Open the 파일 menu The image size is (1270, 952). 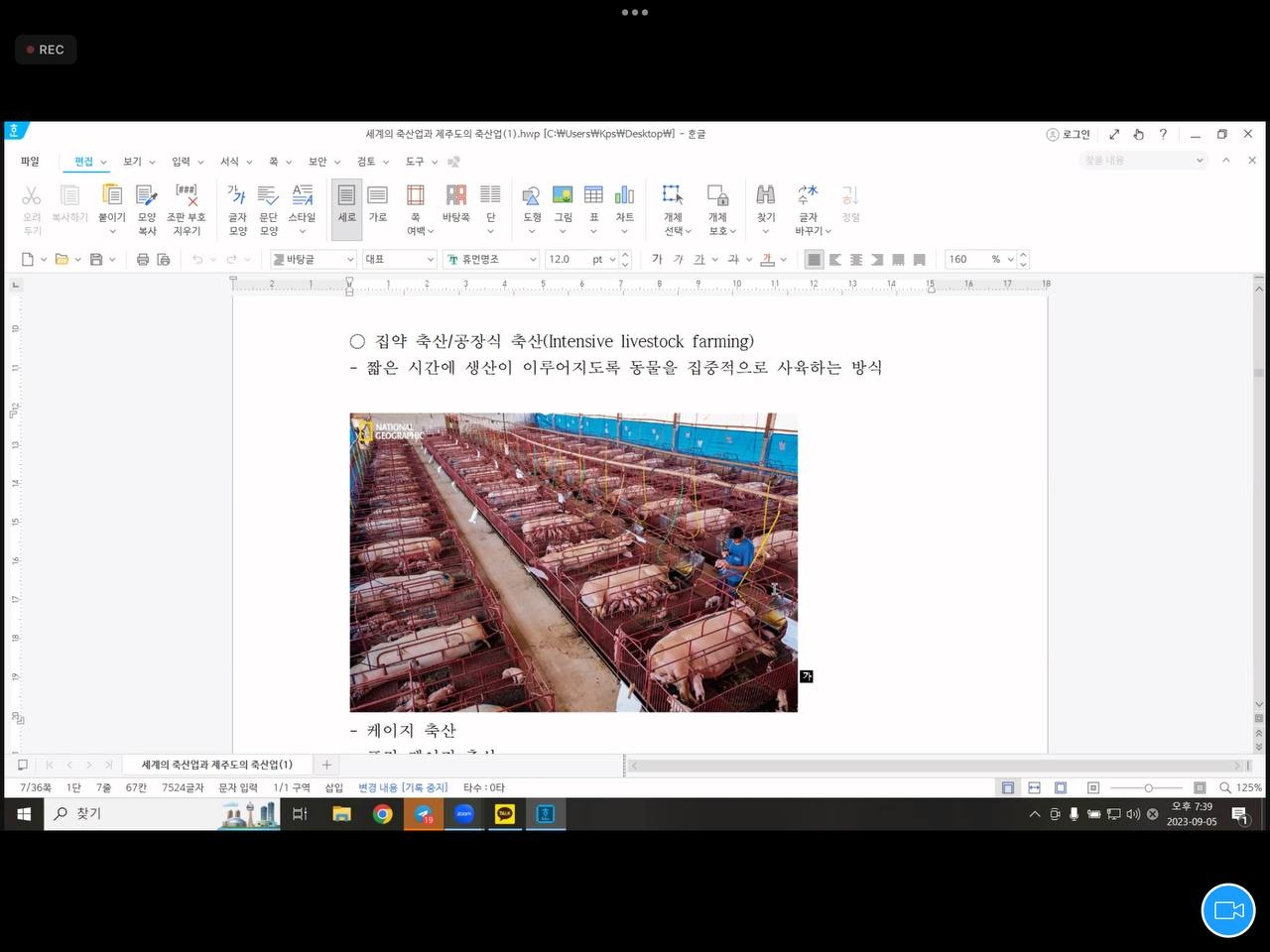point(30,162)
